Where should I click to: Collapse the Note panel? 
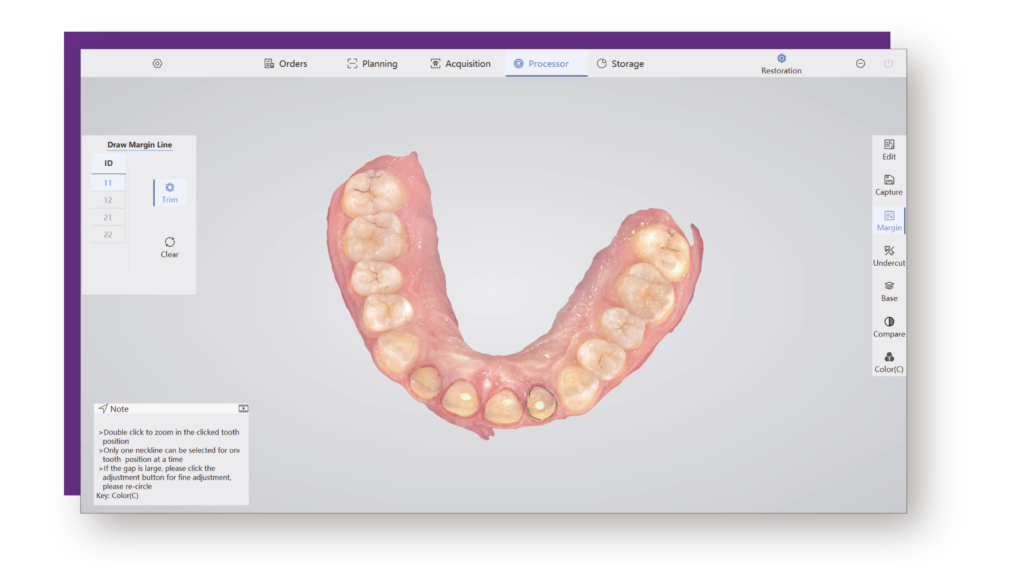coord(243,408)
